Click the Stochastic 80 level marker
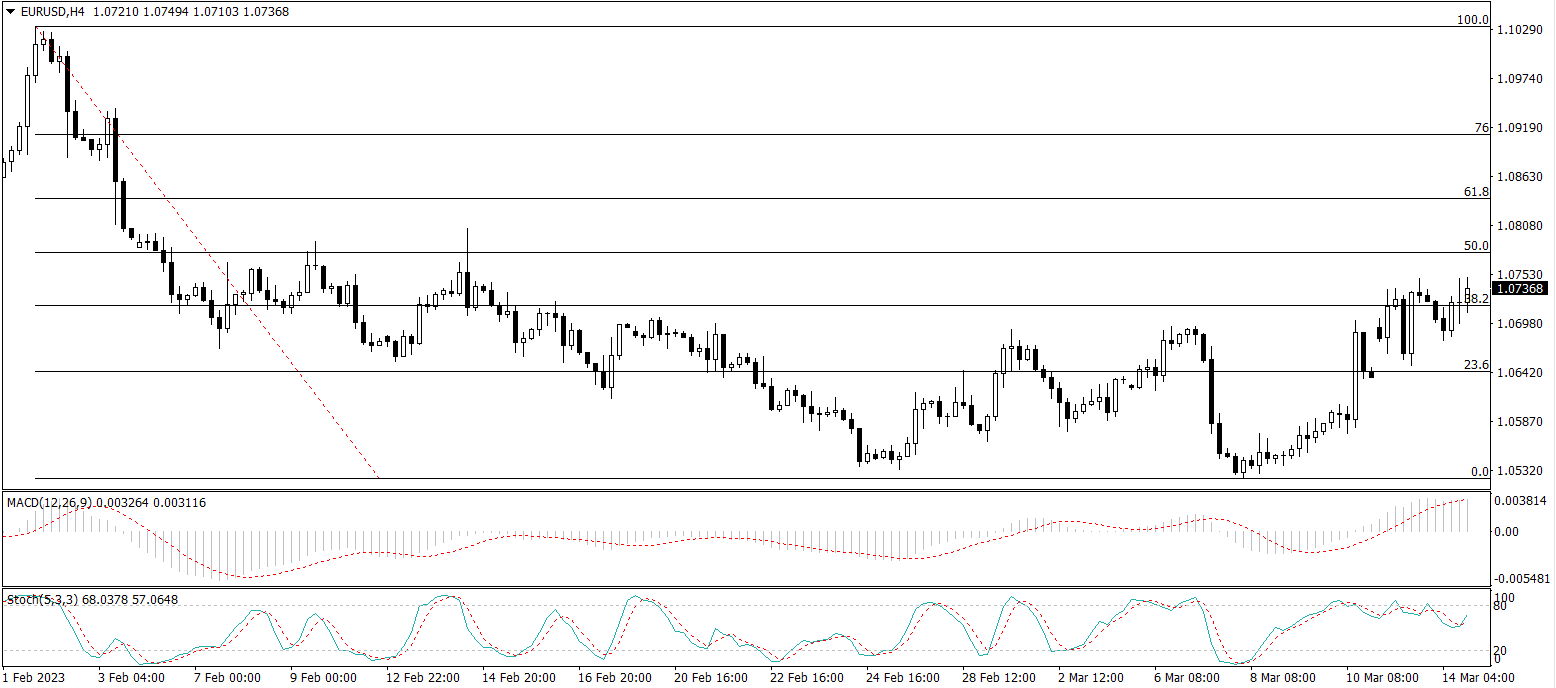The width and height of the screenshot is (1556, 688). [1500, 605]
